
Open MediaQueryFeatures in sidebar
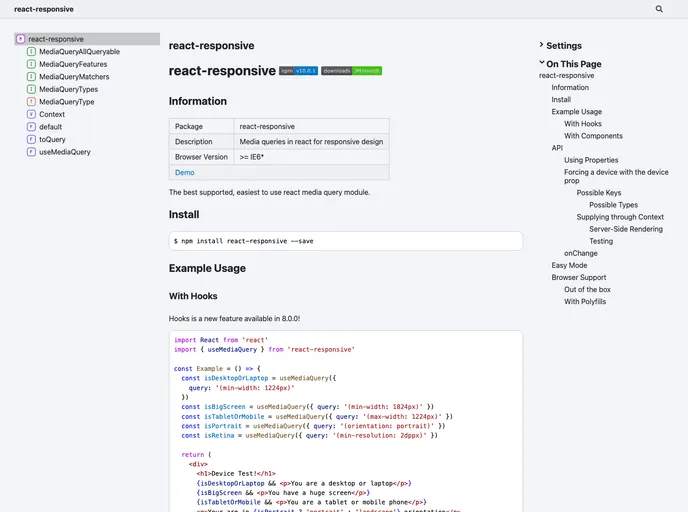pyautogui.click(x=73, y=64)
